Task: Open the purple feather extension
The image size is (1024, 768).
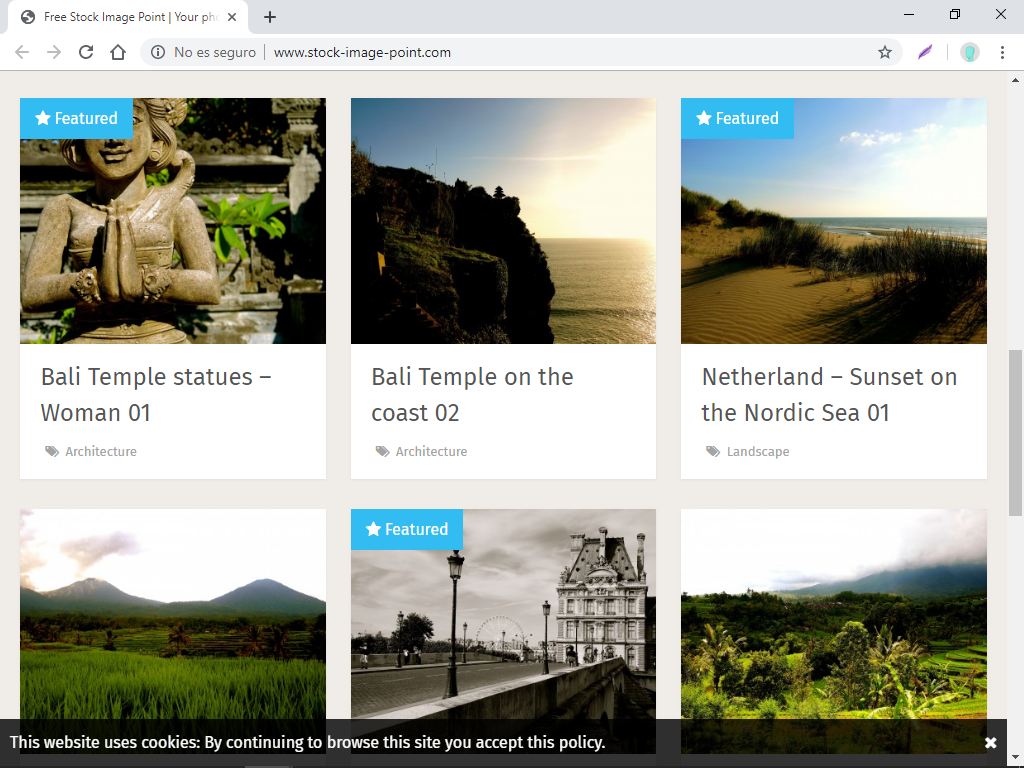Action: 925,52
